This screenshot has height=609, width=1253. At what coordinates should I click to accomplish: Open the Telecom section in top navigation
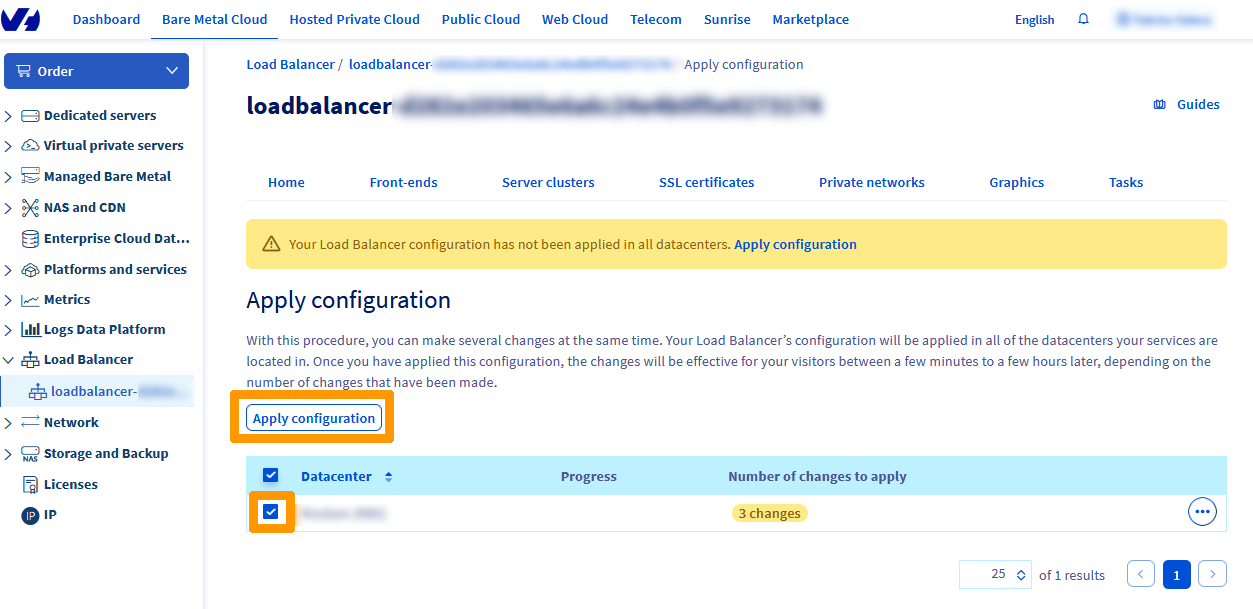[655, 19]
